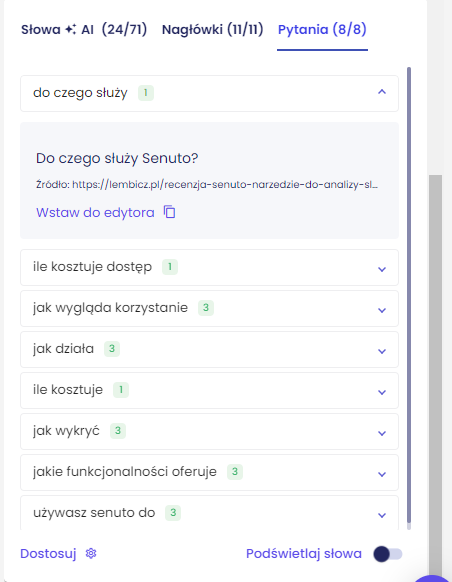Click the gear icon beside Dostosuj

pyautogui.click(x=91, y=553)
